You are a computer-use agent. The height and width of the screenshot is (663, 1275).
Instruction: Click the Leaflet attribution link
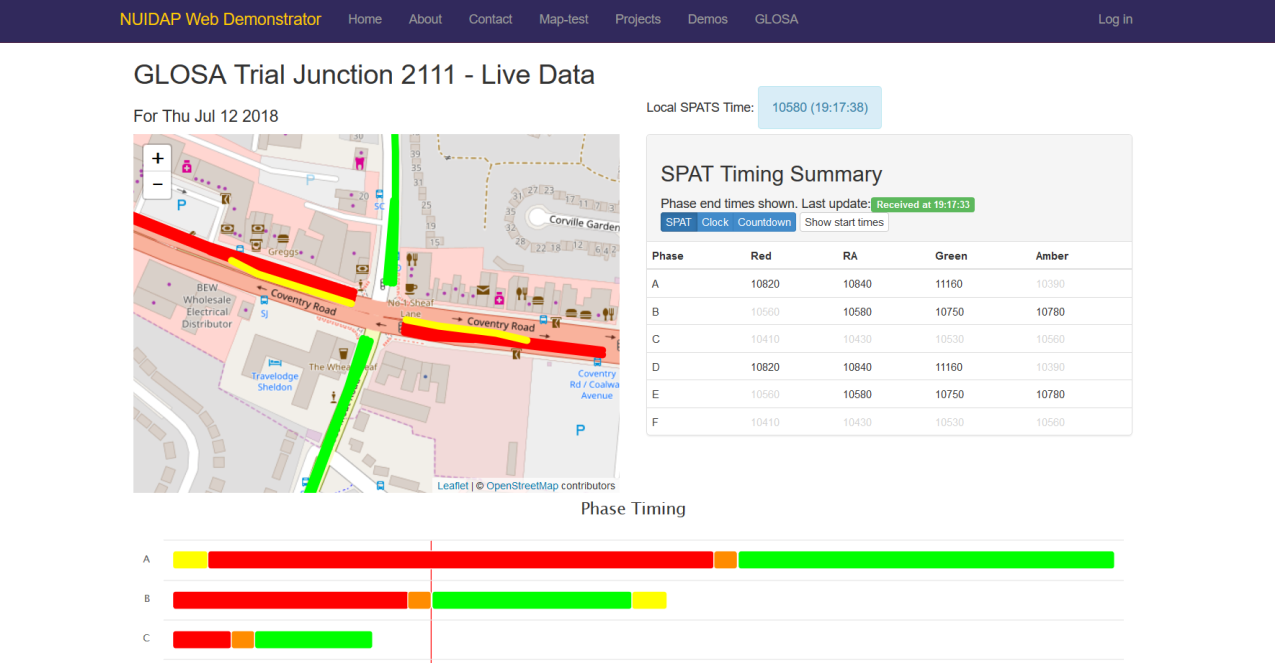click(x=451, y=485)
